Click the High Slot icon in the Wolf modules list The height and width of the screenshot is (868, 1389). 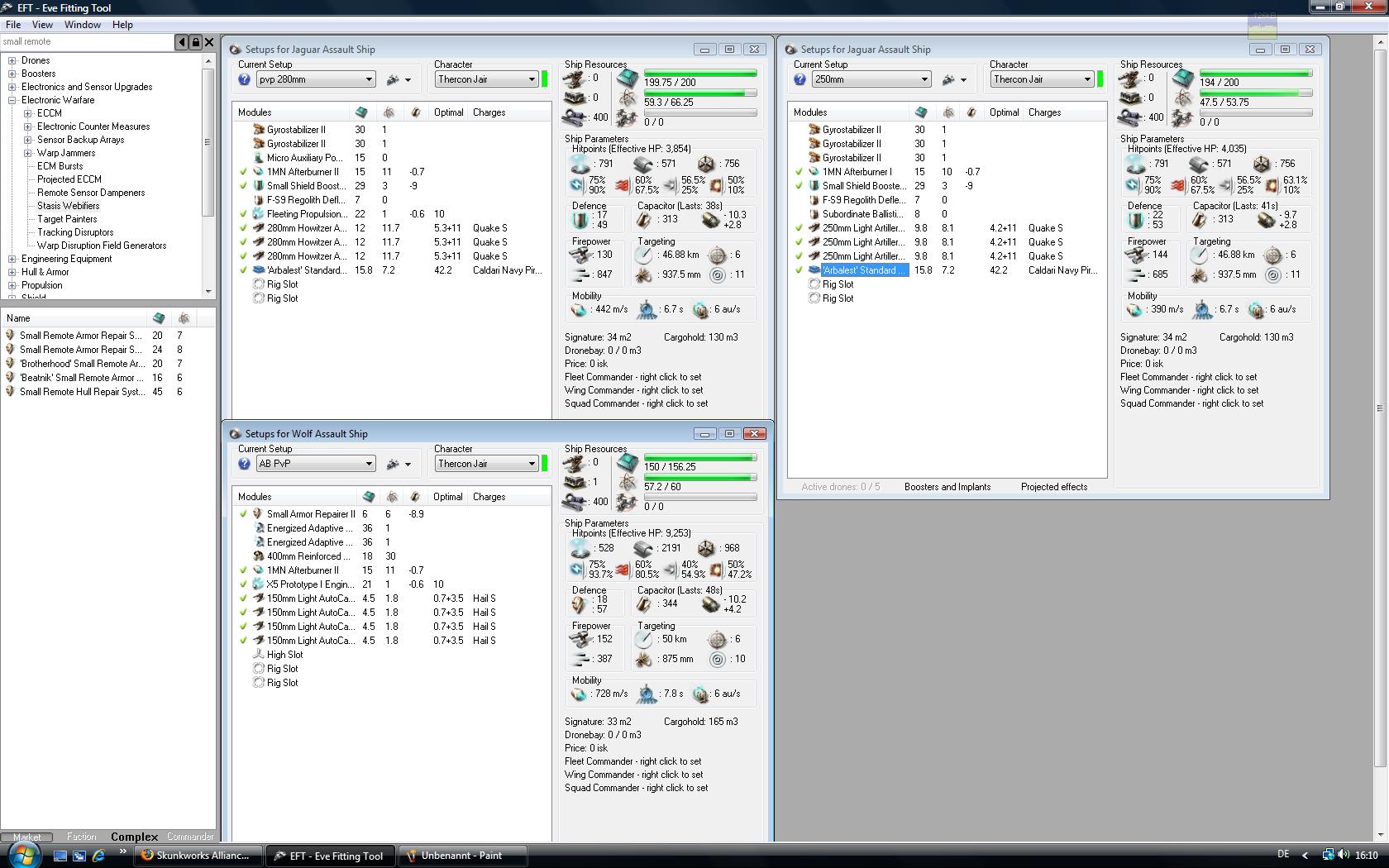pyautogui.click(x=258, y=655)
